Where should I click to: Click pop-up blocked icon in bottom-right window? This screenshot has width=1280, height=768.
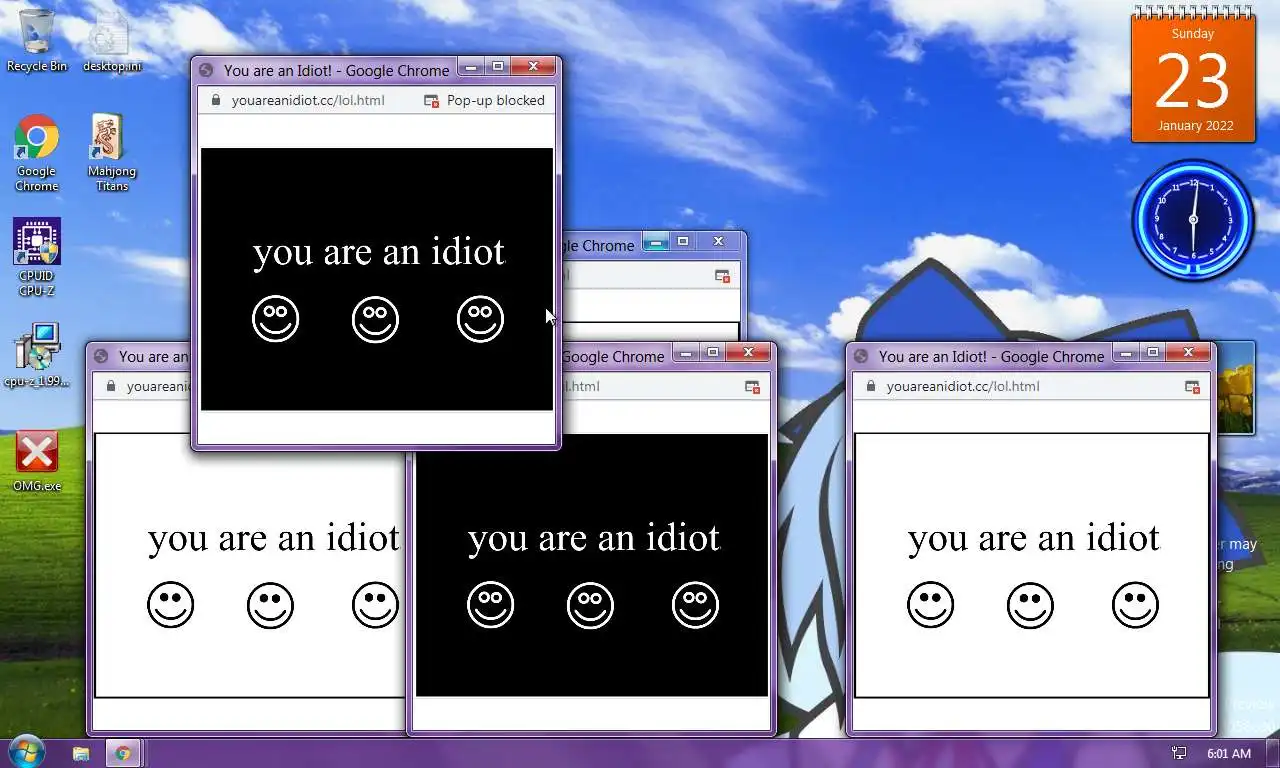click(x=1192, y=386)
